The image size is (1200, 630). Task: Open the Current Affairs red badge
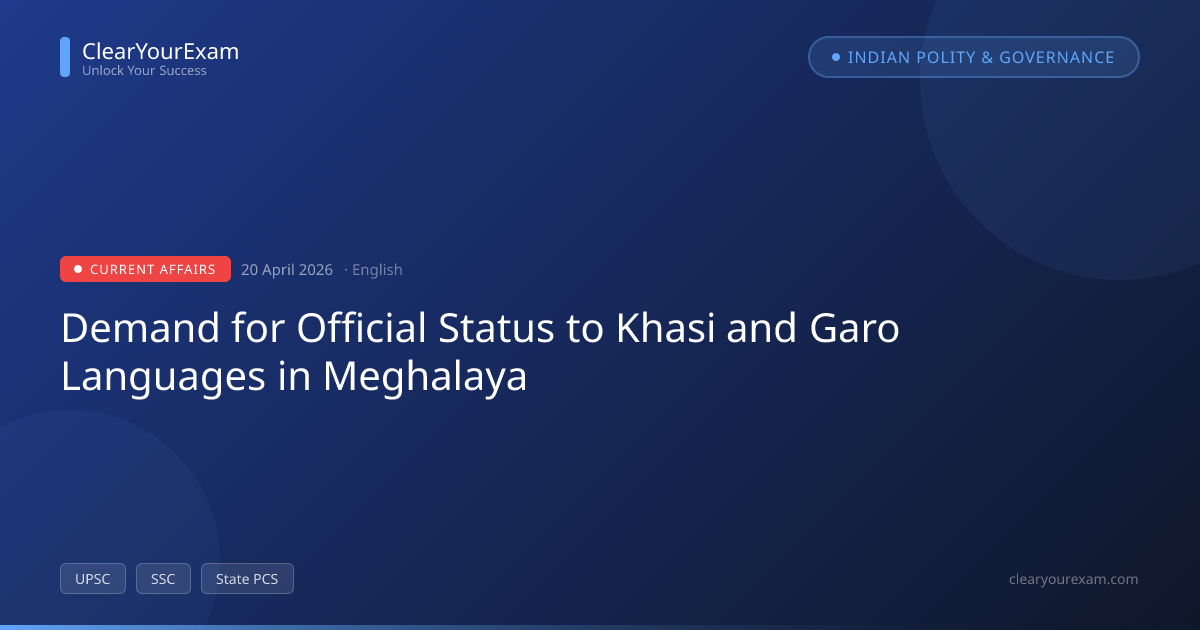pos(145,269)
